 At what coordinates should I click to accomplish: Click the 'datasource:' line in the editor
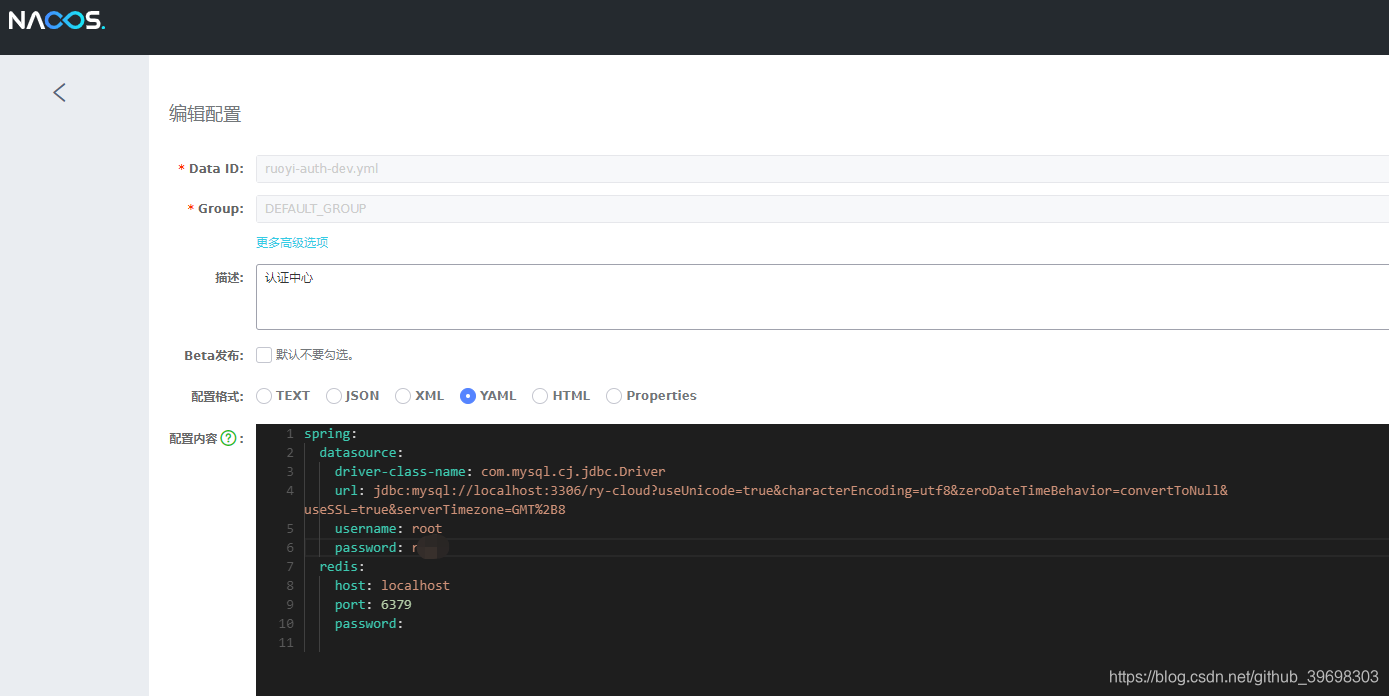click(361, 453)
